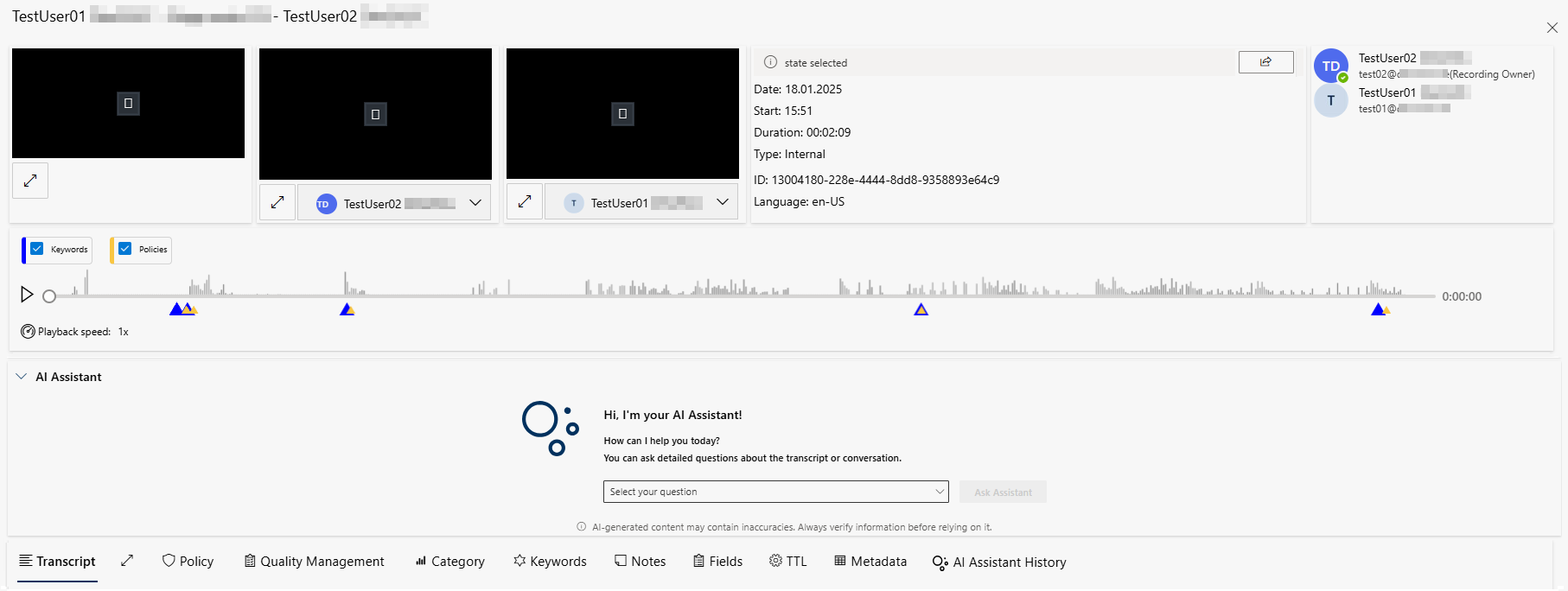Screen dimensions: 1568x591
Task: Jump to the second timeline marker near waveform peak
Action: (x=347, y=309)
